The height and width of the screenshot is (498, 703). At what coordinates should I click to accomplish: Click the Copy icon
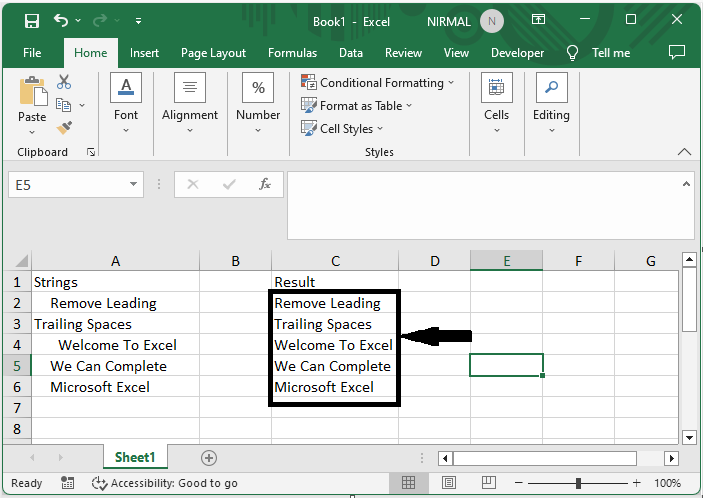pyautogui.click(x=63, y=105)
